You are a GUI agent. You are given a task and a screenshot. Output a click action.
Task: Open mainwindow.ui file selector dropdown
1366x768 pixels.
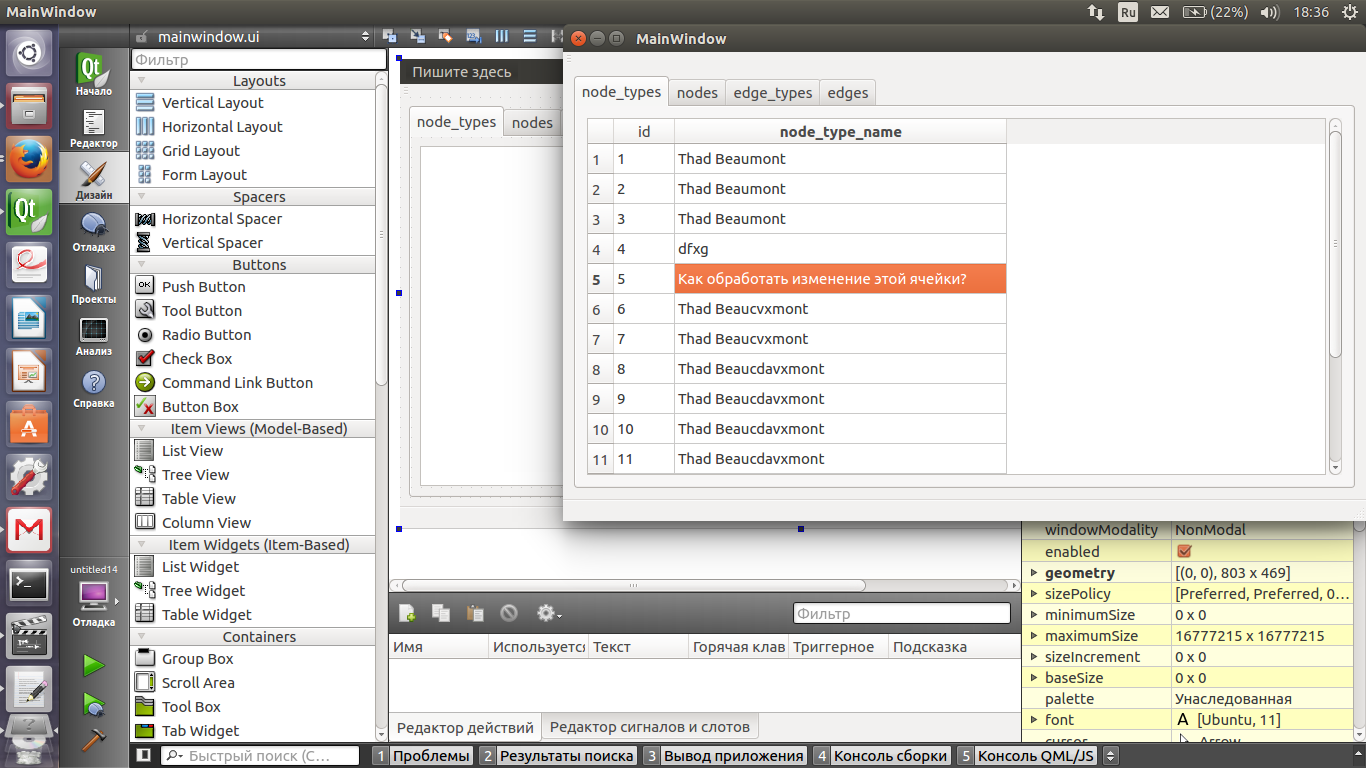pyautogui.click(x=262, y=36)
